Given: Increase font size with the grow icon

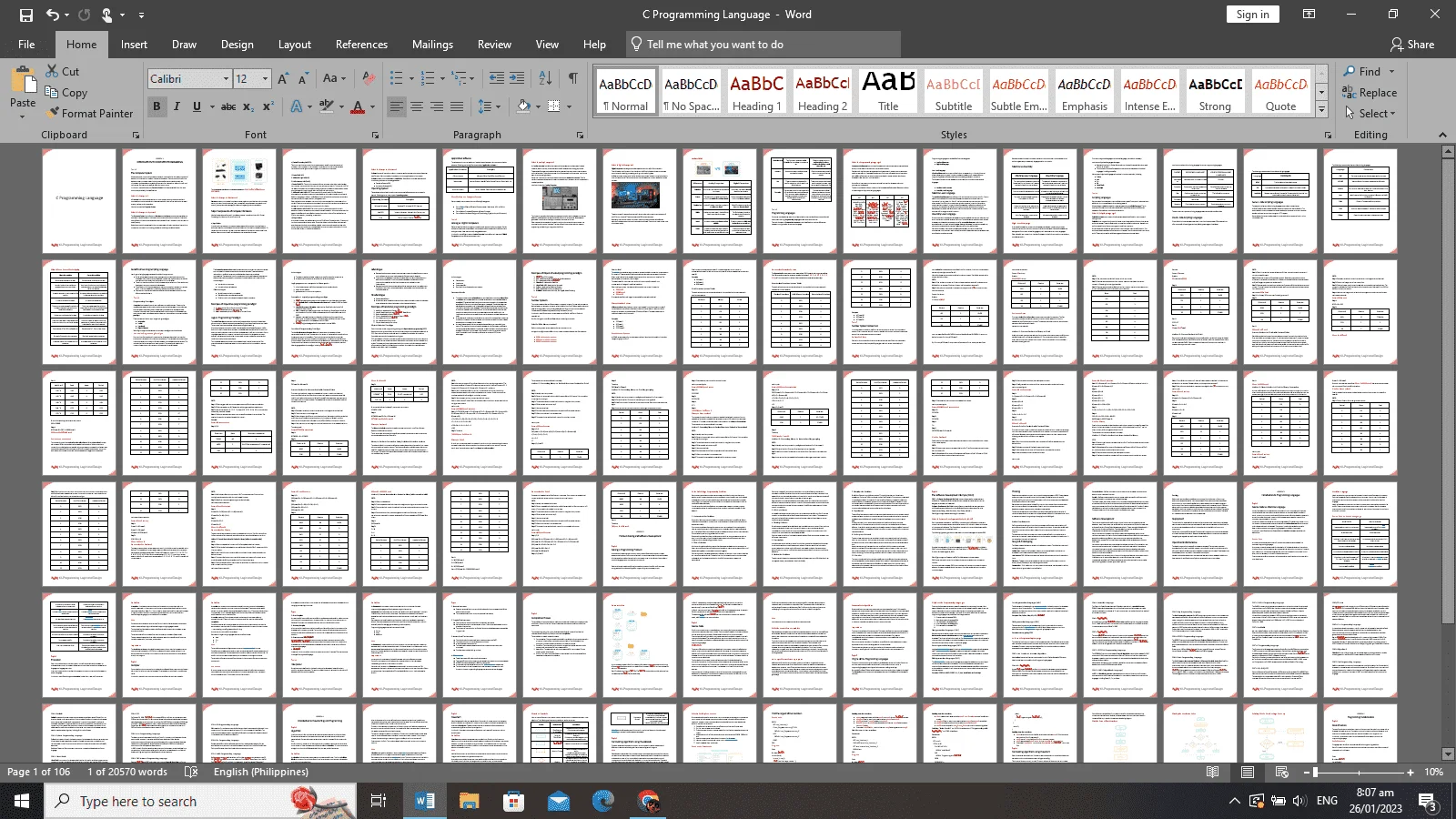Looking at the screenshot, I should 283,79.
